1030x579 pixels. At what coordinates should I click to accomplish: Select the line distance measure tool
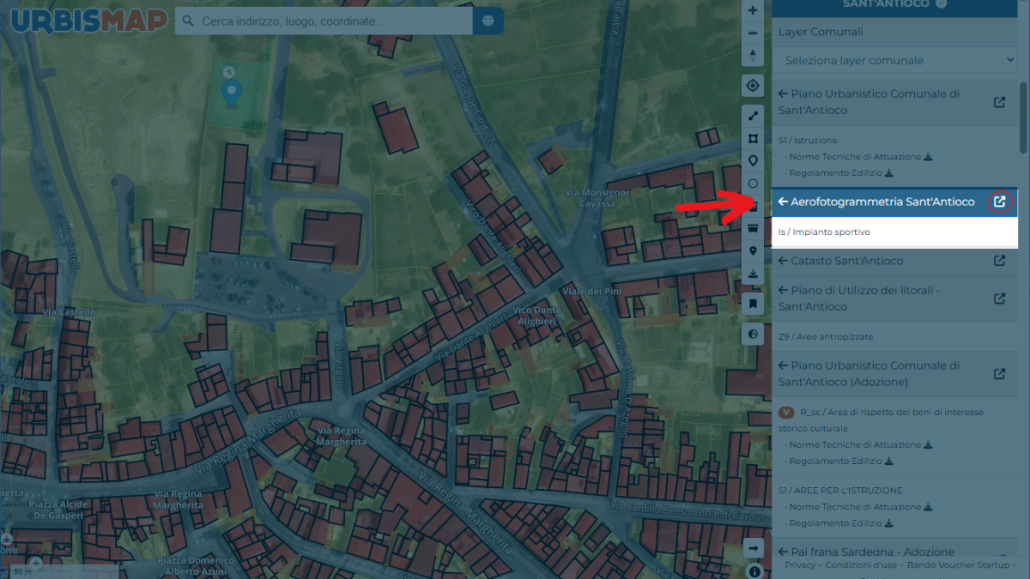click(x=753, y=116)
